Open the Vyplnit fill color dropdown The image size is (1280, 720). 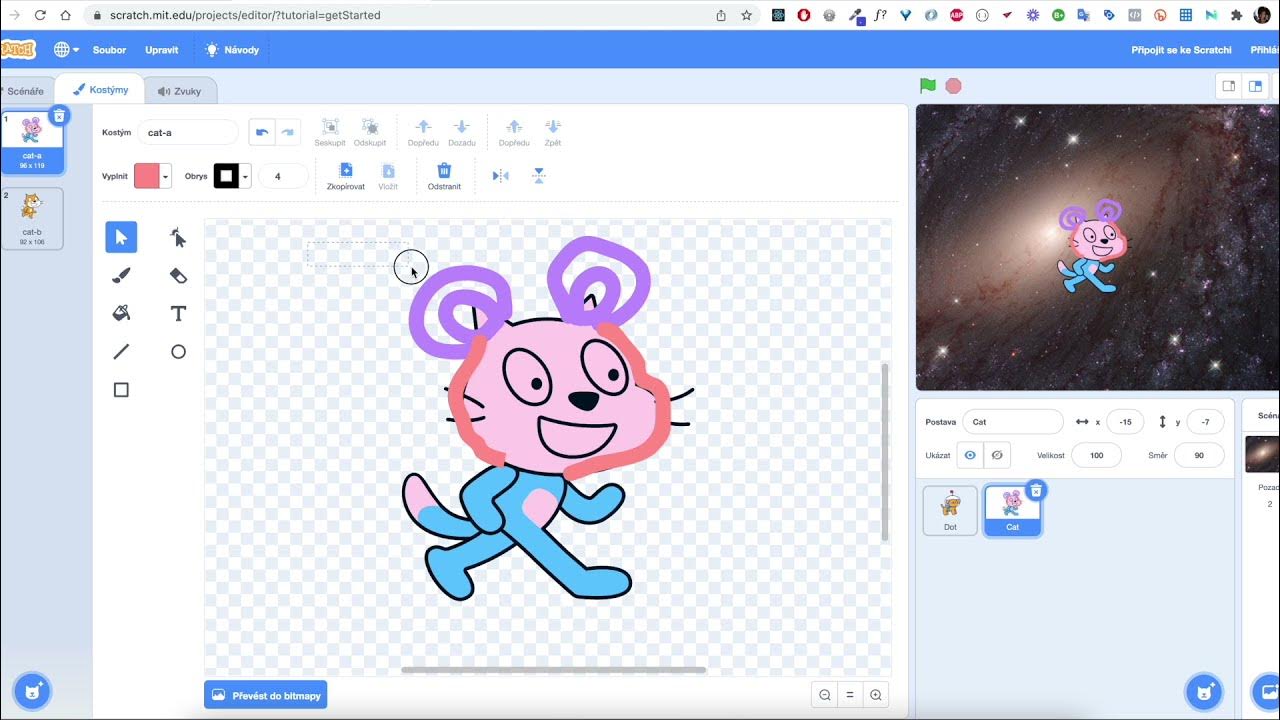166,176
